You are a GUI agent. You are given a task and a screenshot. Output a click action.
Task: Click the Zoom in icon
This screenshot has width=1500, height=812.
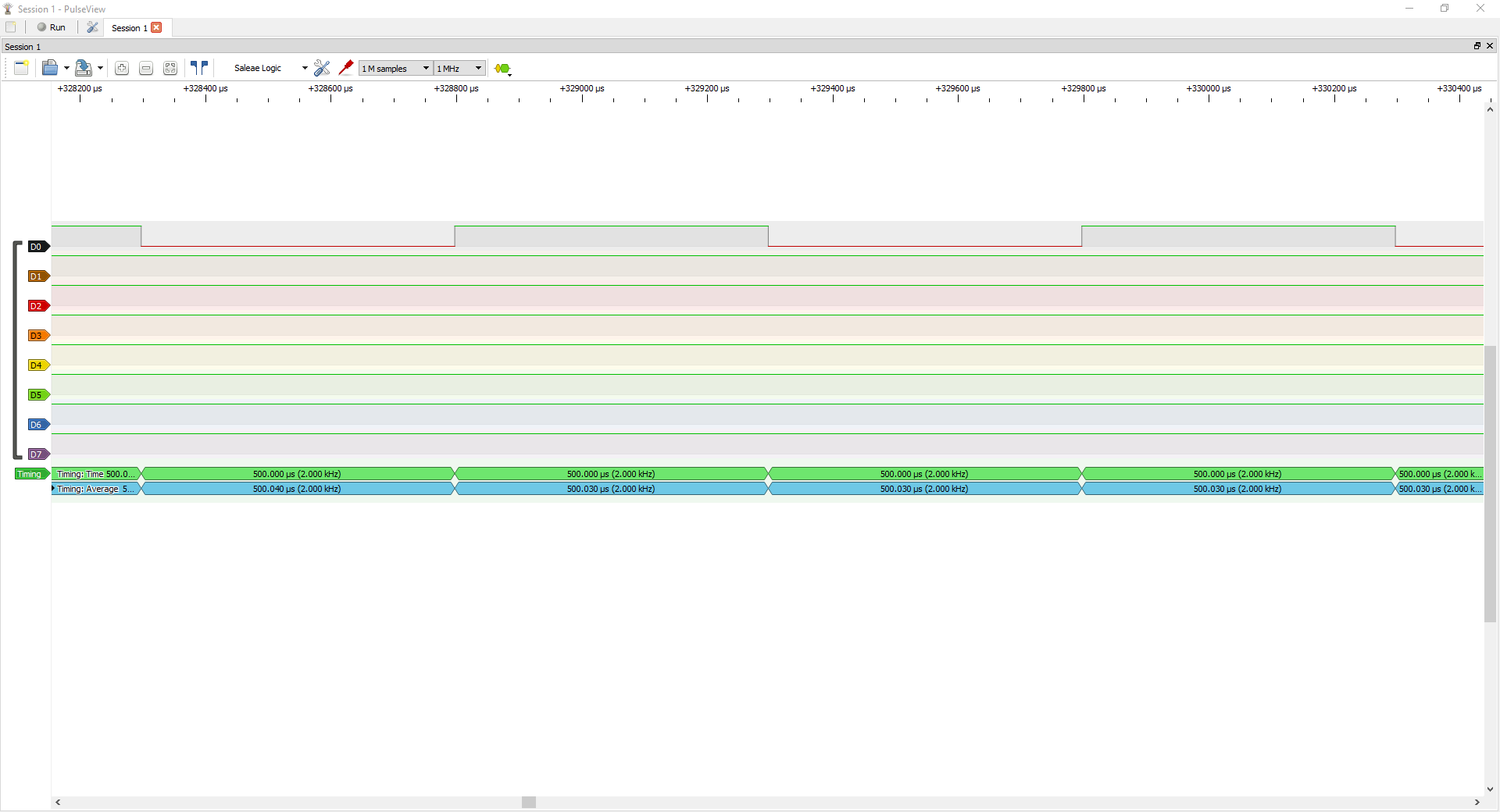click(122, 69)
